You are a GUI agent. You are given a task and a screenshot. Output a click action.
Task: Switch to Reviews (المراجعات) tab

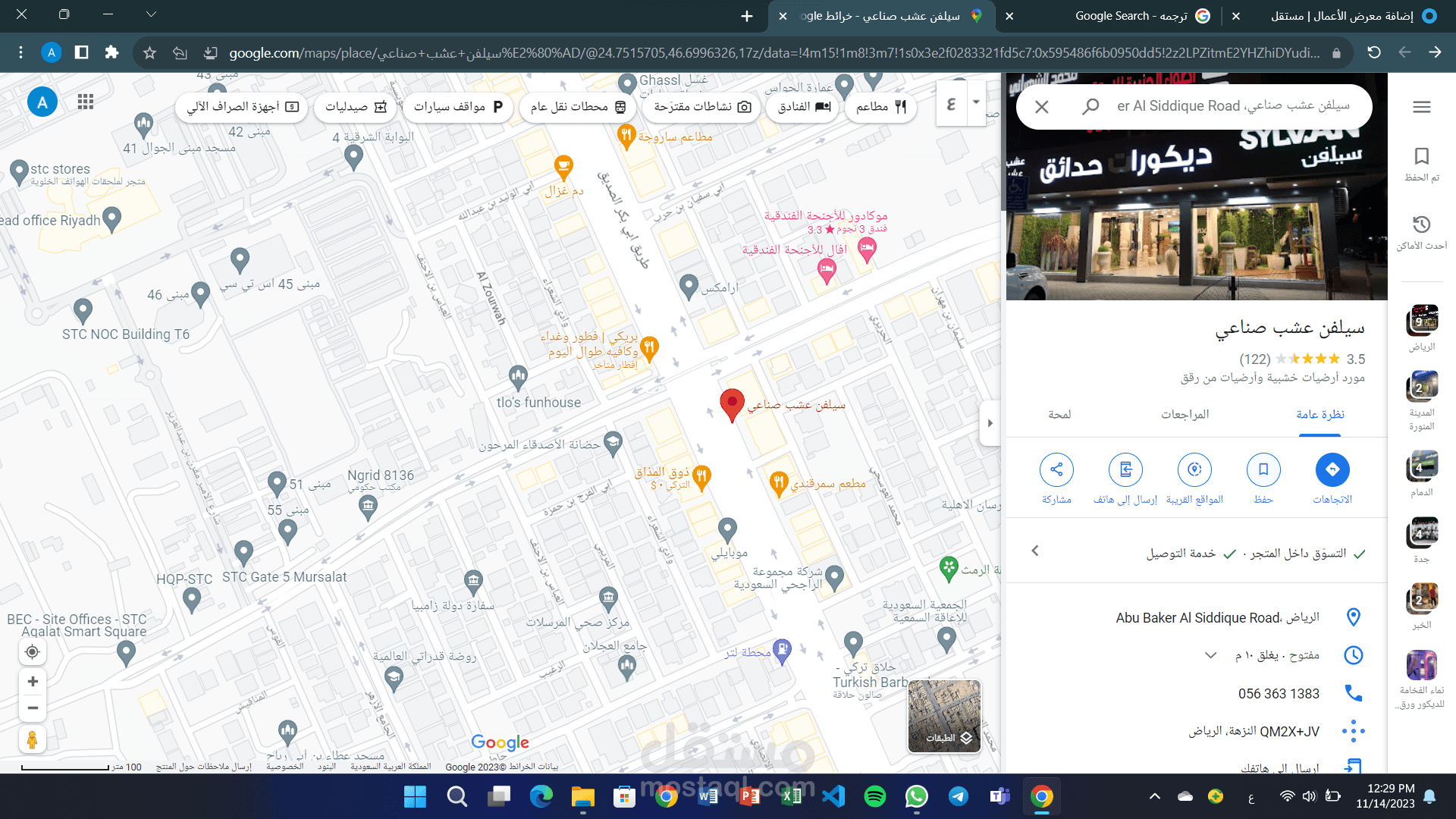coord(1185,415)
